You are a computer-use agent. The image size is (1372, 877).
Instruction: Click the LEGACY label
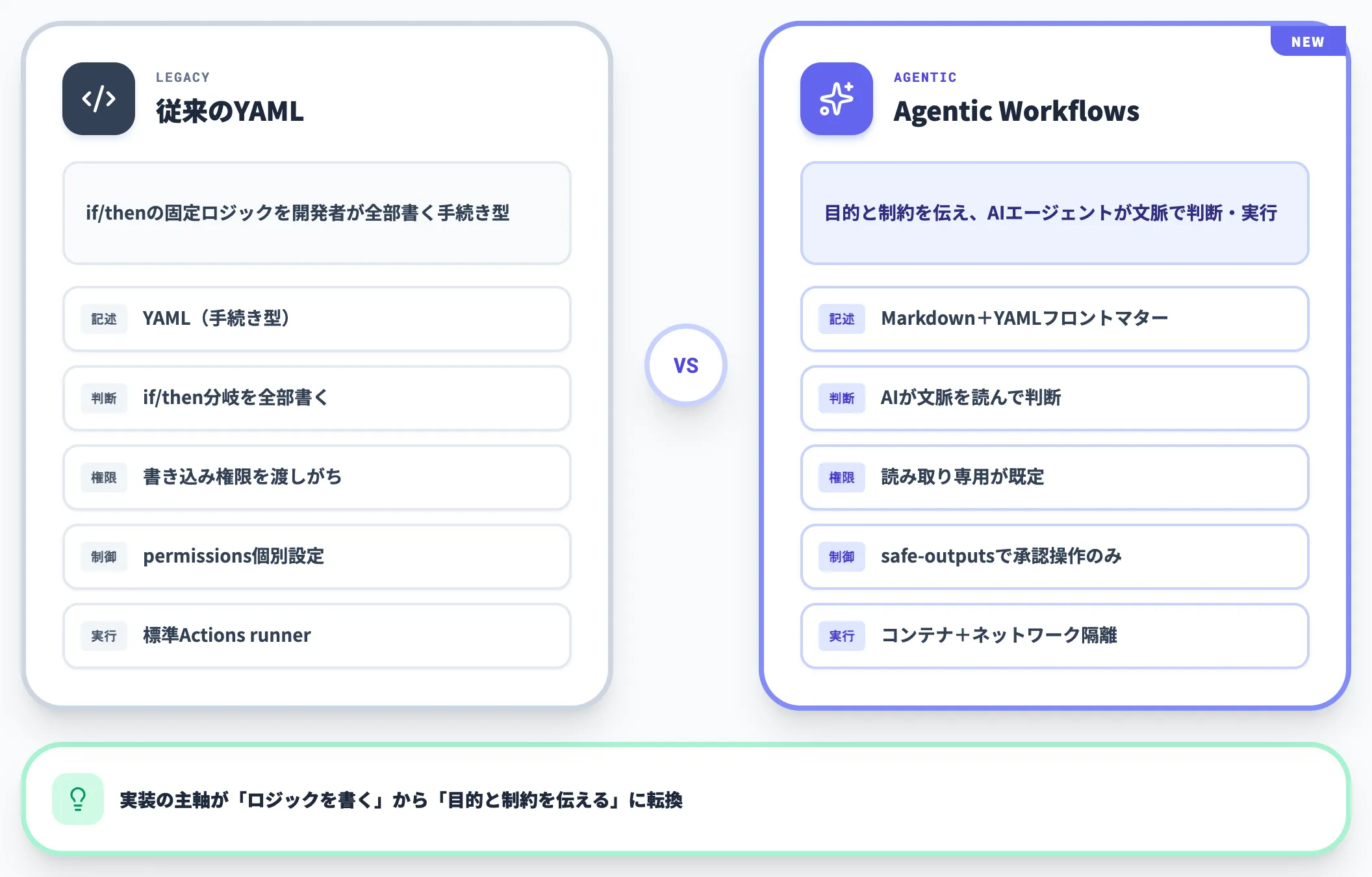tap(183, 77)
